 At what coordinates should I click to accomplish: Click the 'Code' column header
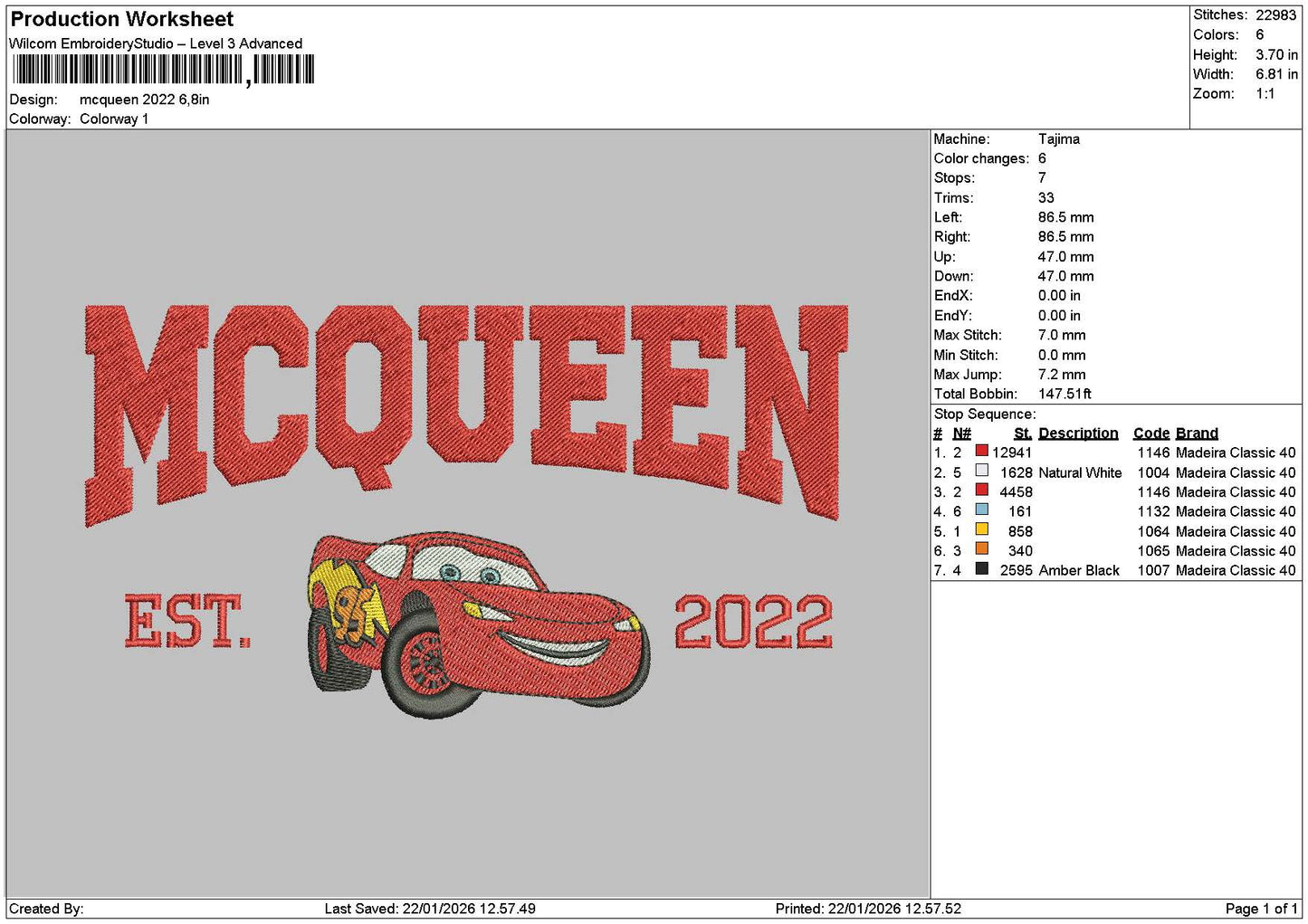[x=1151, y=433]
